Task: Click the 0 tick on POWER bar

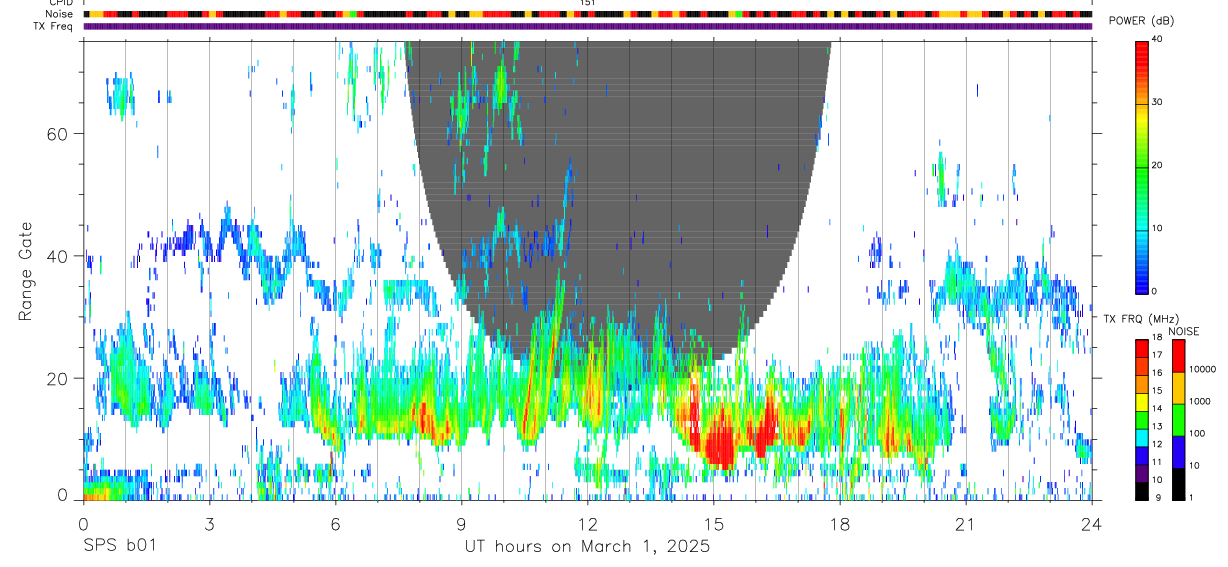Action: pos(1155,291)
